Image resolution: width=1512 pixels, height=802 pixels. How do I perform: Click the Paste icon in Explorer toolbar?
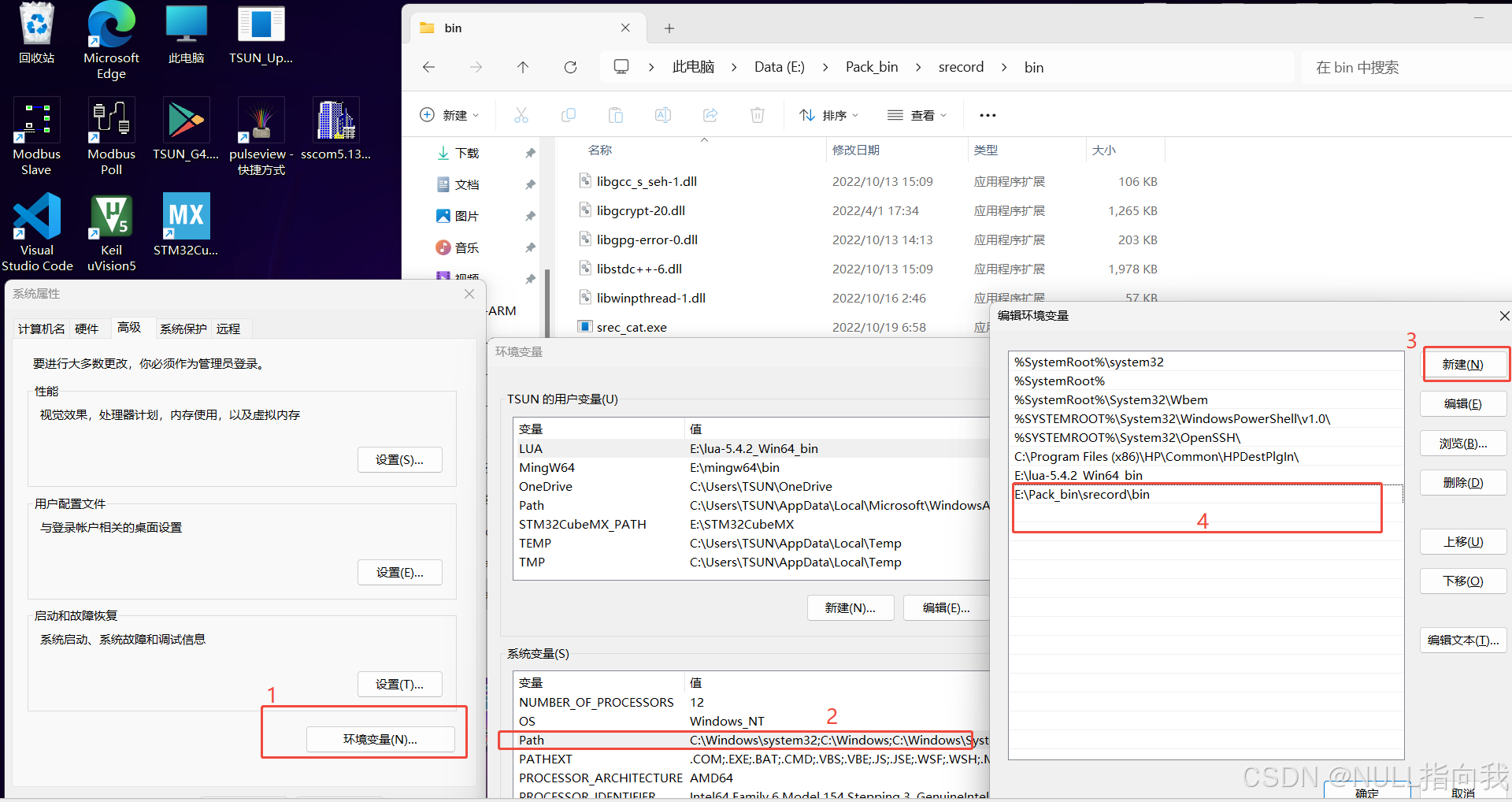tap(616, 115)
